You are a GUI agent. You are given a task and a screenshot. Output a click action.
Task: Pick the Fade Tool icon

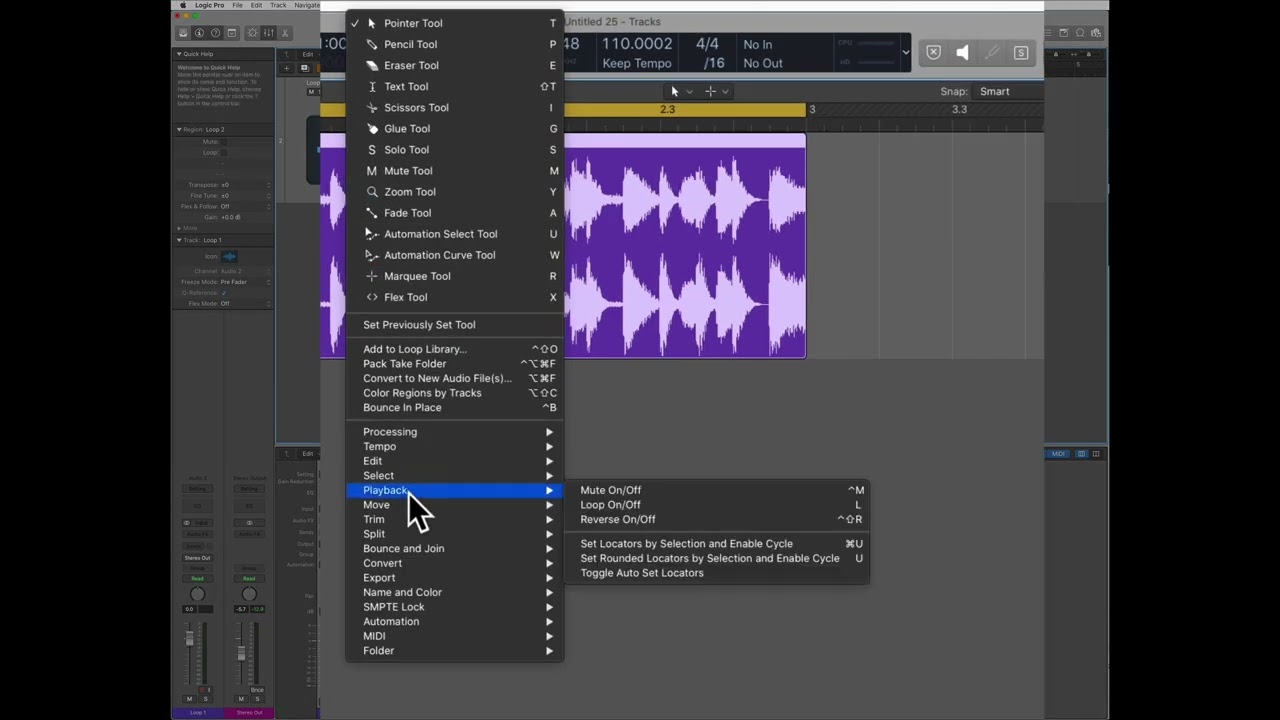click(372, 213)
